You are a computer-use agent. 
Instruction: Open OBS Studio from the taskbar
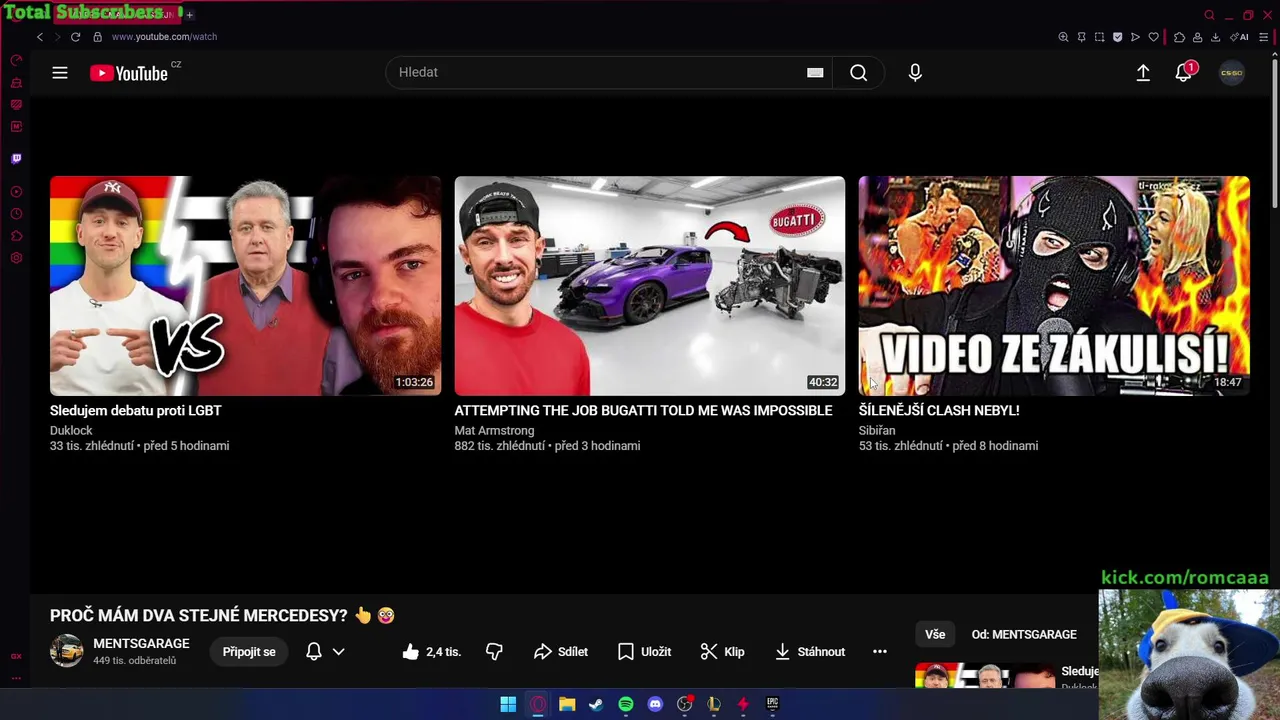click(x=684, y=704)
